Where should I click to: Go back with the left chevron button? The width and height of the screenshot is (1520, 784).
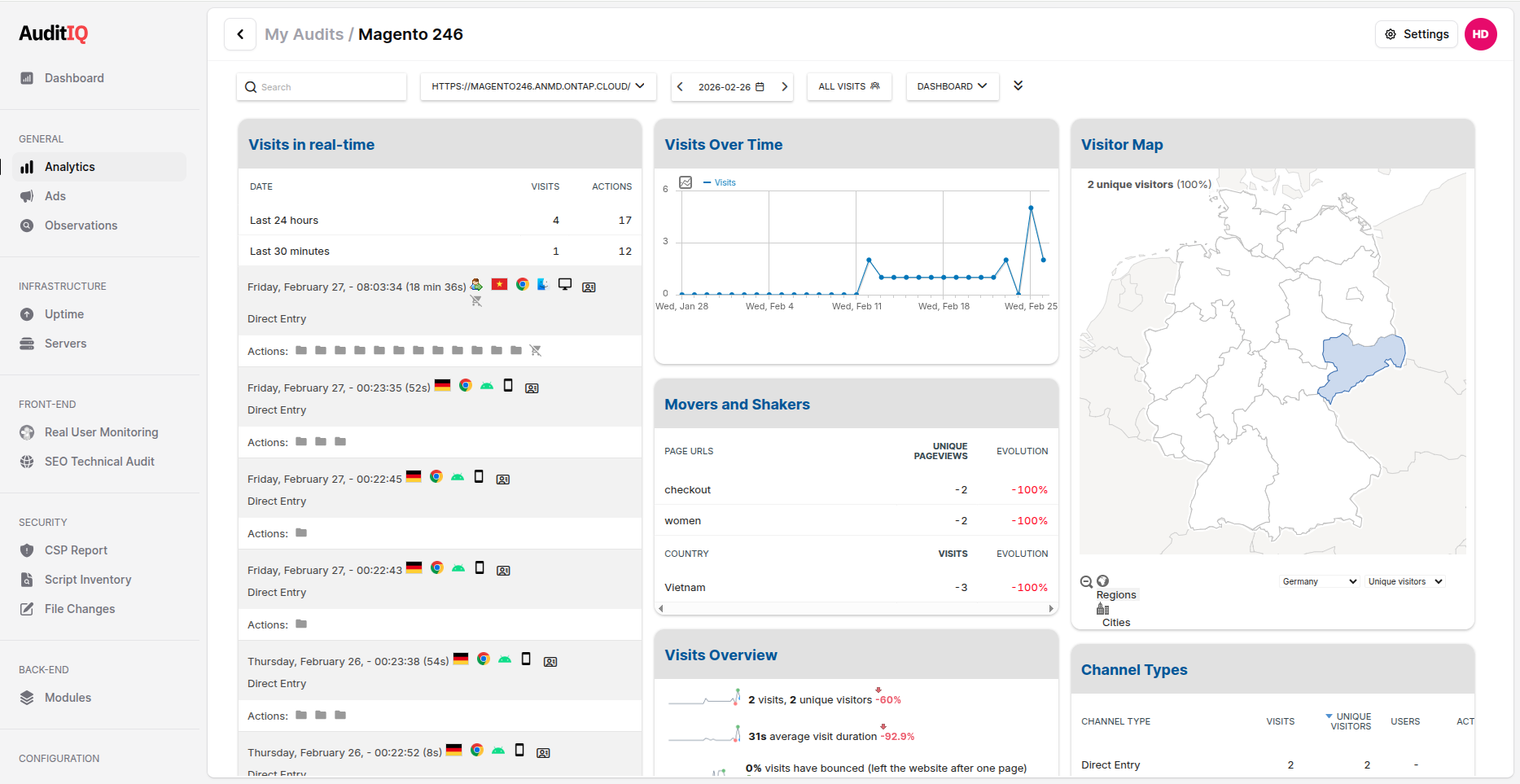click(x=240, y=34)
